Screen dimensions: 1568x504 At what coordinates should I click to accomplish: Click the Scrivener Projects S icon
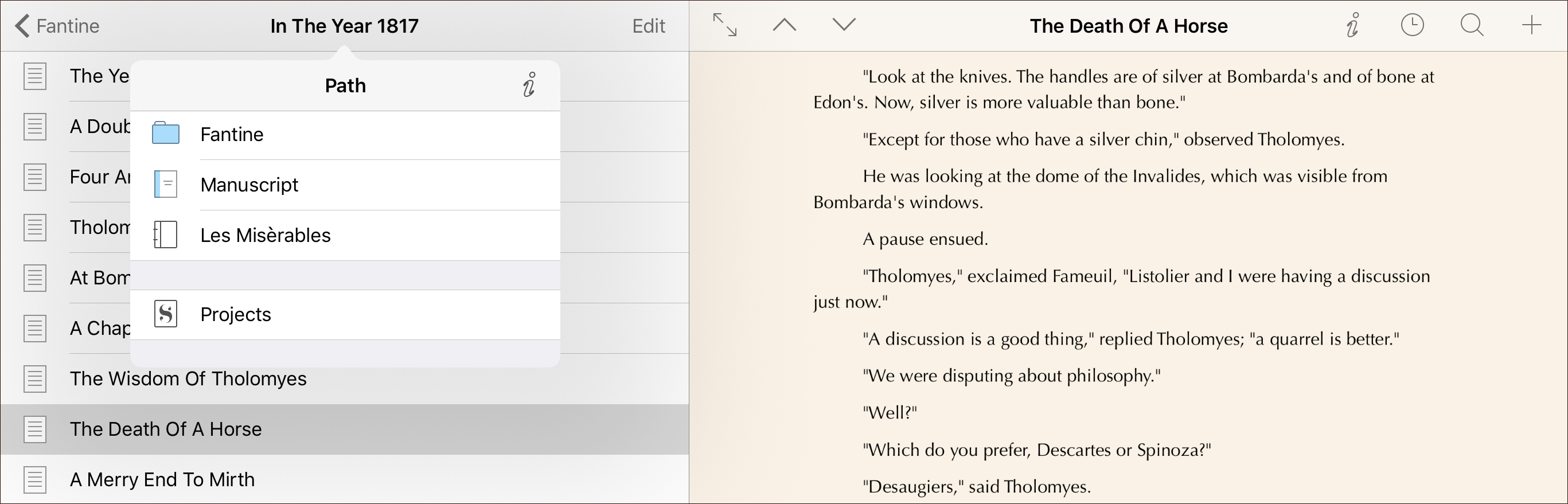166,314
